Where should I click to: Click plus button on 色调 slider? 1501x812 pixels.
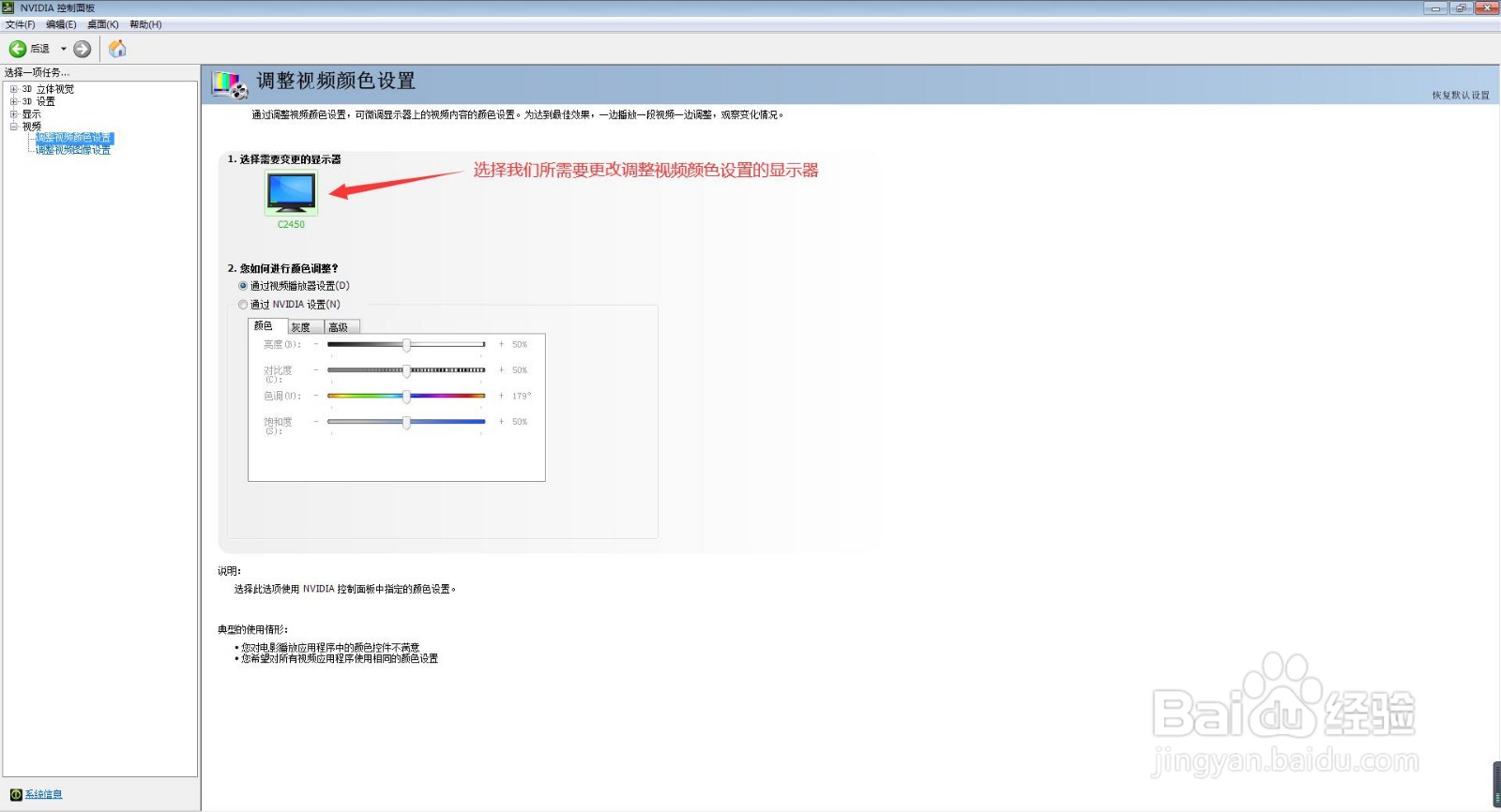501,396
